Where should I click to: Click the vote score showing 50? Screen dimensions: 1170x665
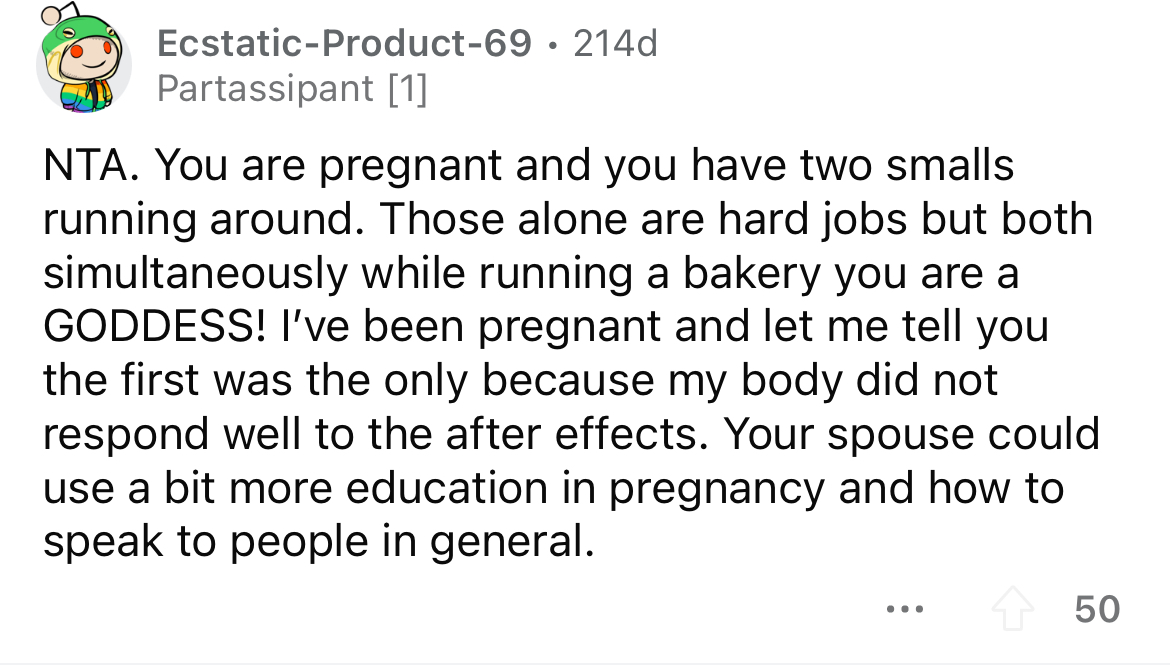[1096, 608]
